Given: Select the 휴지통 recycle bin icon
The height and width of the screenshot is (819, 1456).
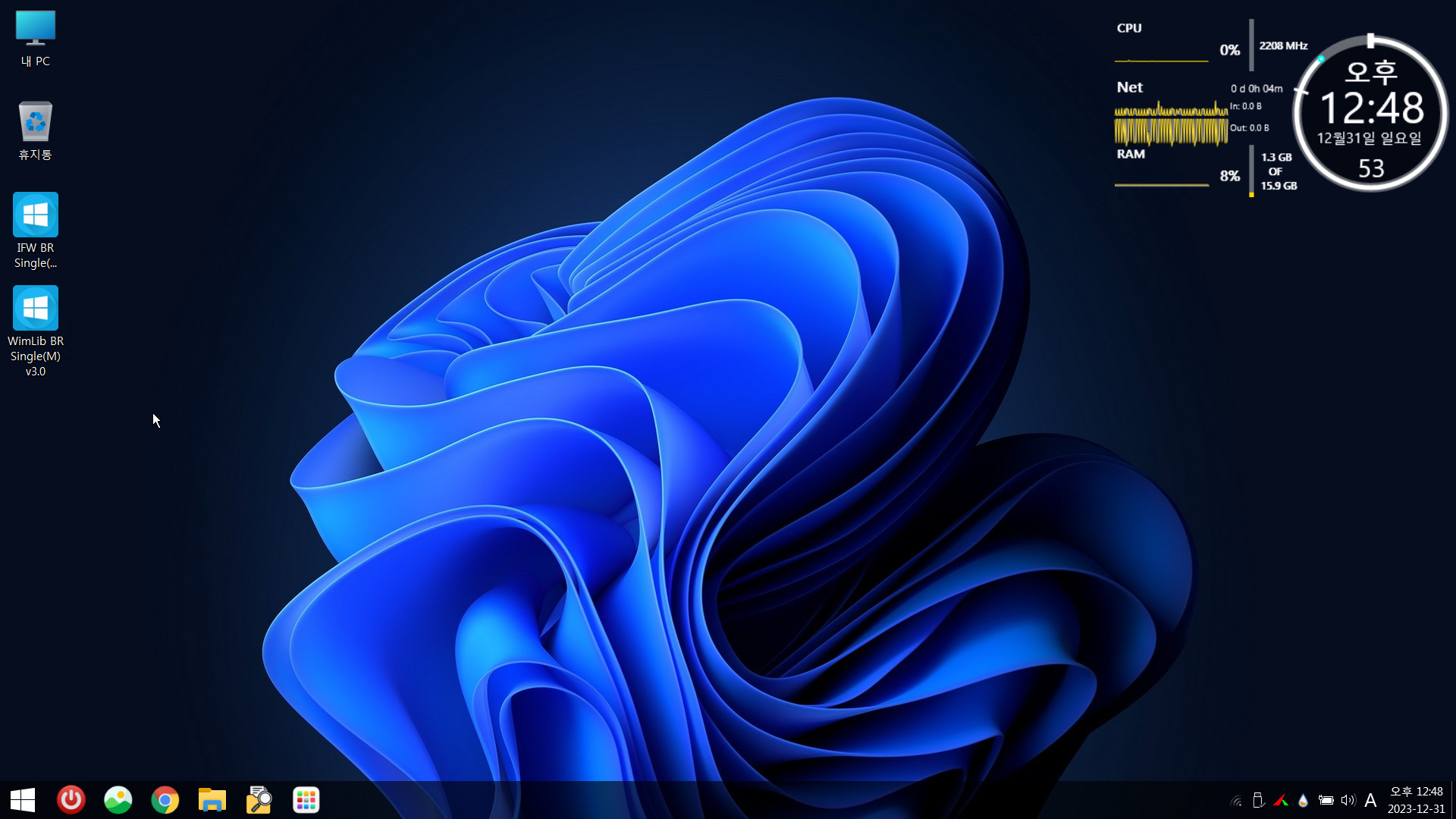Looking at the screenshot, I should point(35,130).
